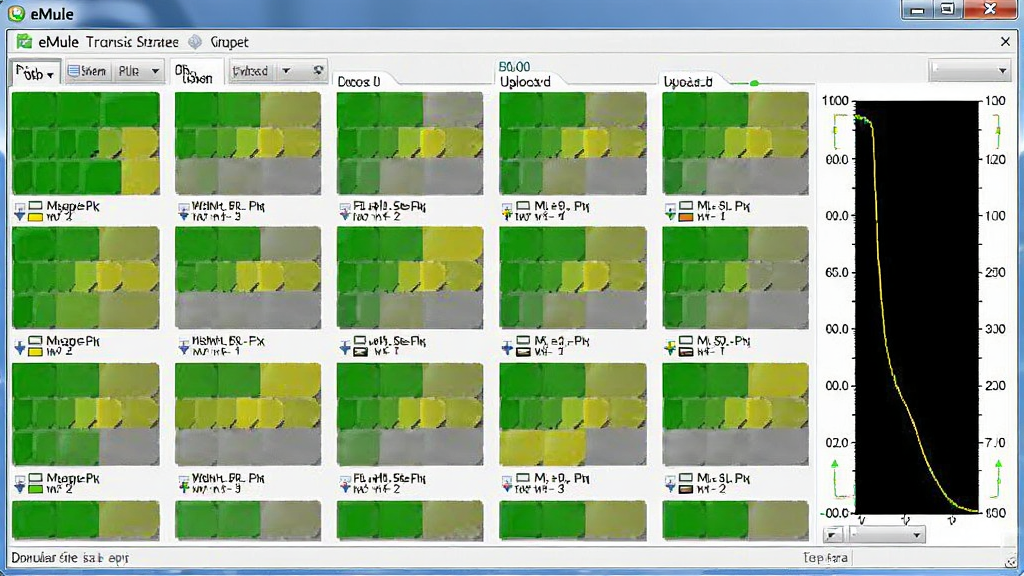
Task: Click the 'Tep fara' status bar entry
Action: pyautogui.click(x=825, y=558)
